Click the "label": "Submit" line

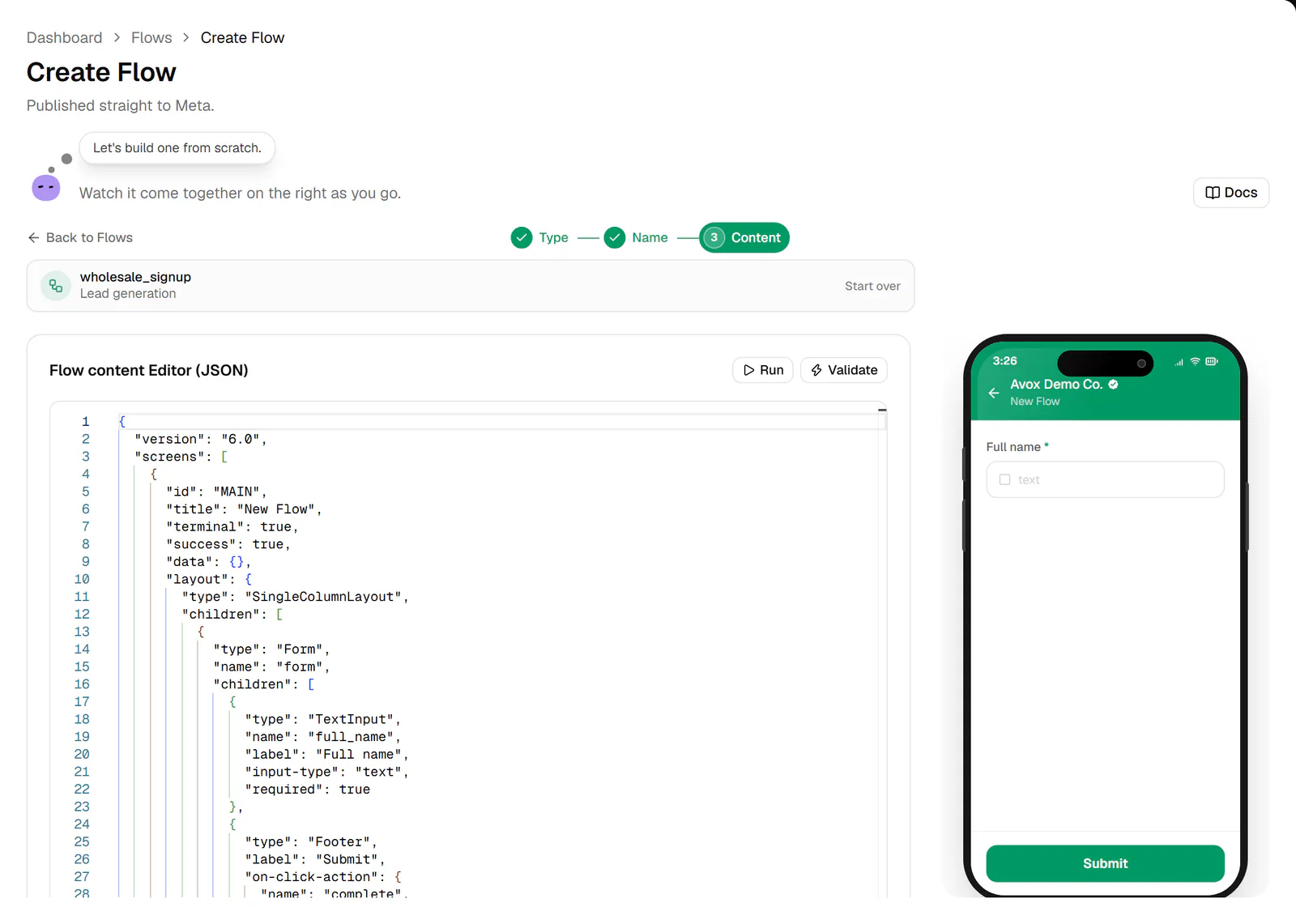coord(315,859)
